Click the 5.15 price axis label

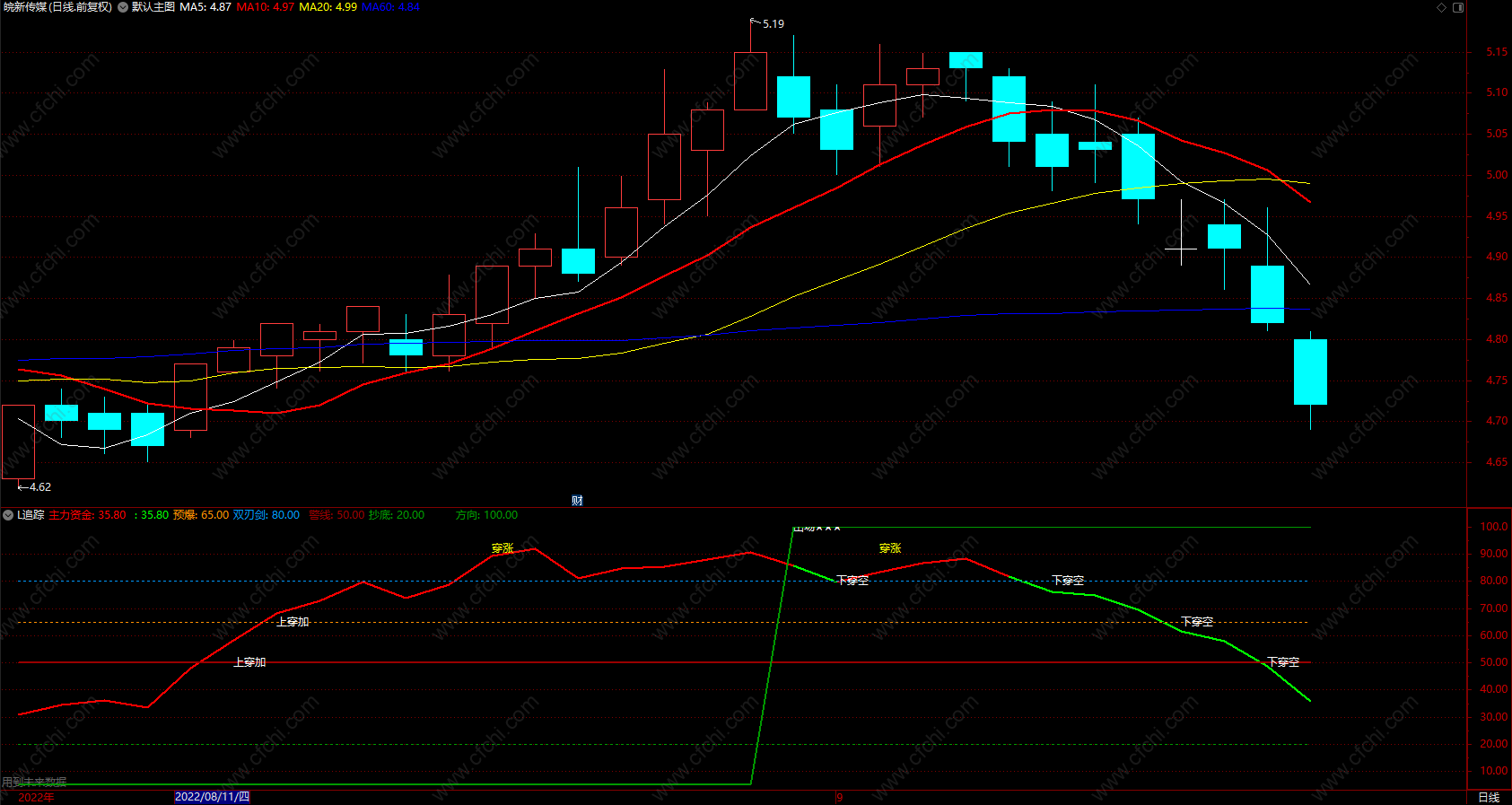click(1497, 52)
